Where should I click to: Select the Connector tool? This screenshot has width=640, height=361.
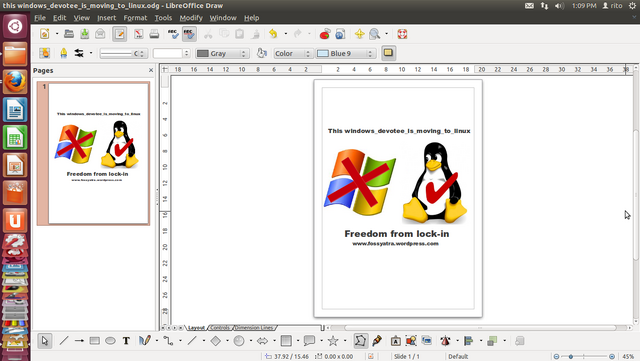168,341
